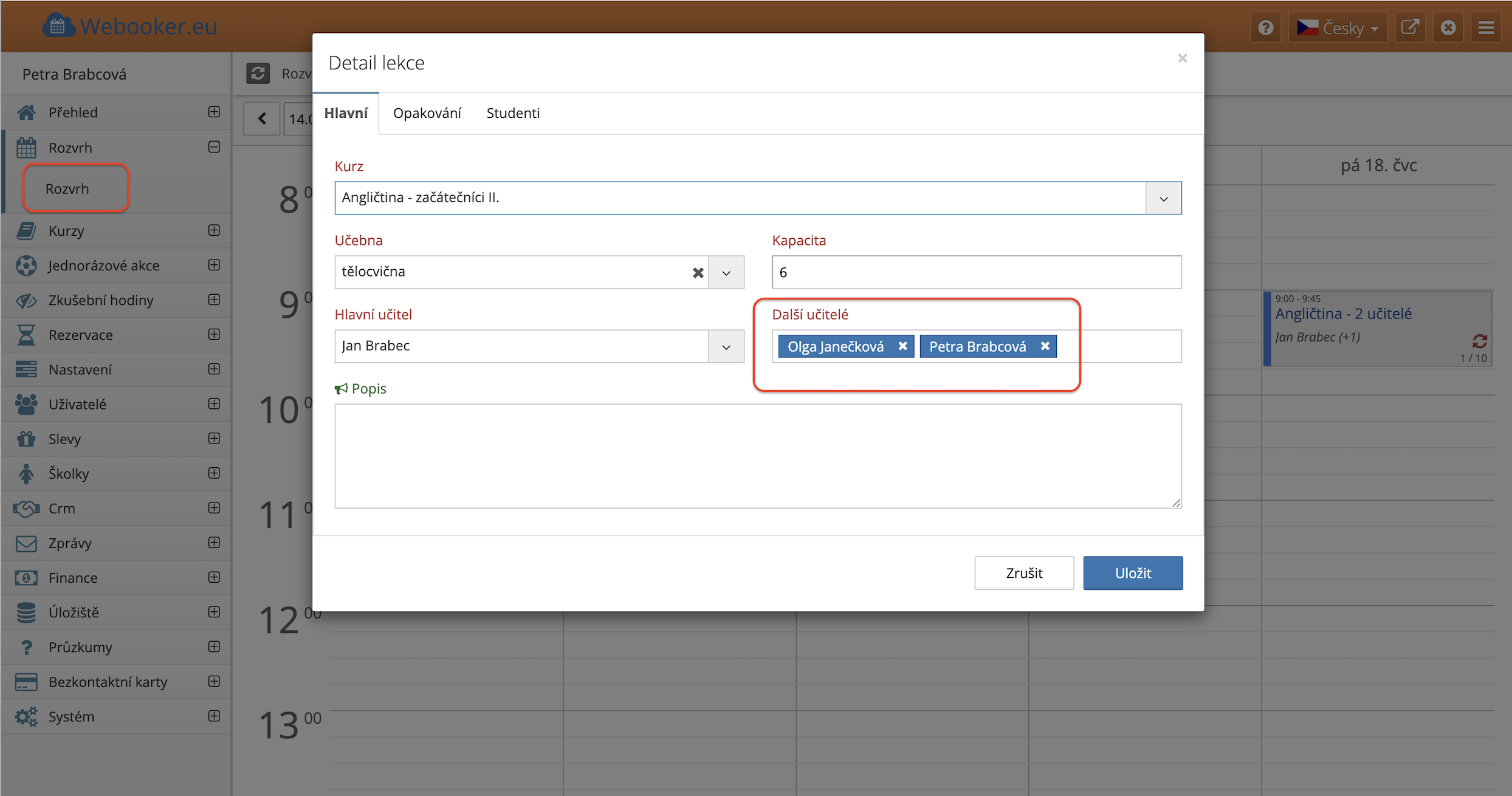The image size is (1512, 796).
Task: Remove Petra Brabcová teacher tag
Action: point(1045,346)
